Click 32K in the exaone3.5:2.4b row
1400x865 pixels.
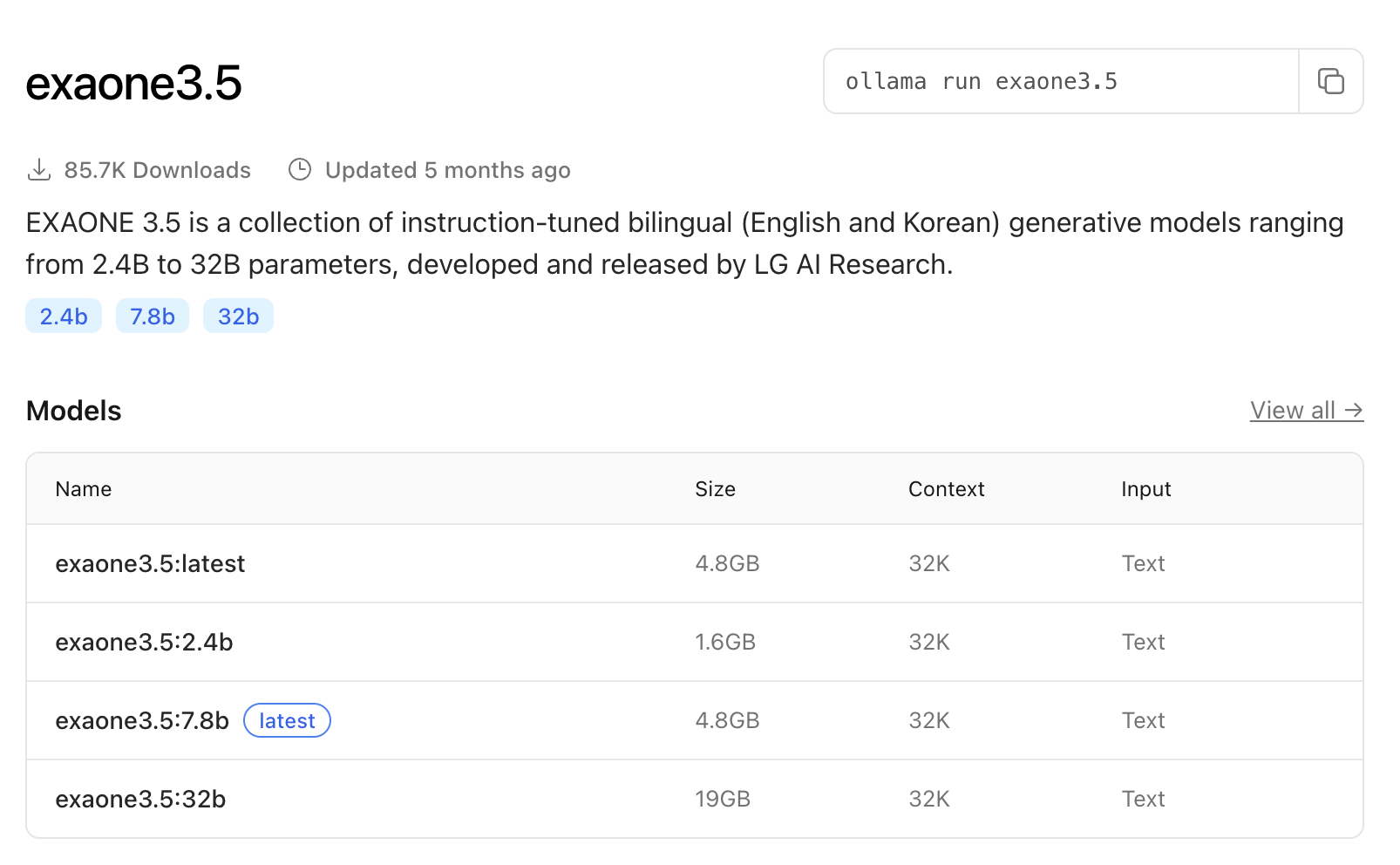click(929, 643)
